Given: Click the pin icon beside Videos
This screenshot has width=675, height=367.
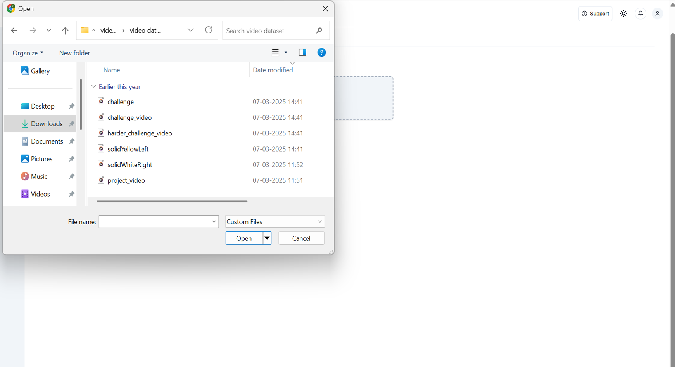Looking at the screenshot, I should pyautogui.click(x=71, y=194).
